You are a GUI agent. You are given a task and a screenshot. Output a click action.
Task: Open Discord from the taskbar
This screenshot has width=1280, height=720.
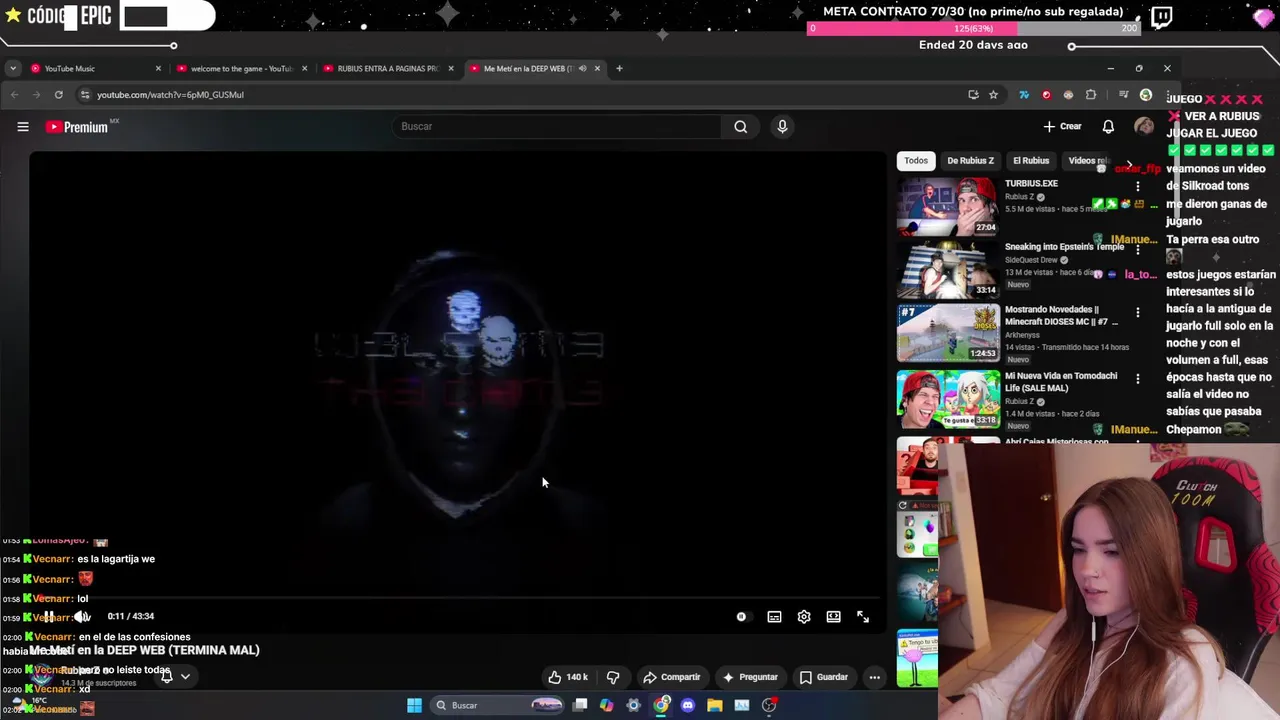687,706
